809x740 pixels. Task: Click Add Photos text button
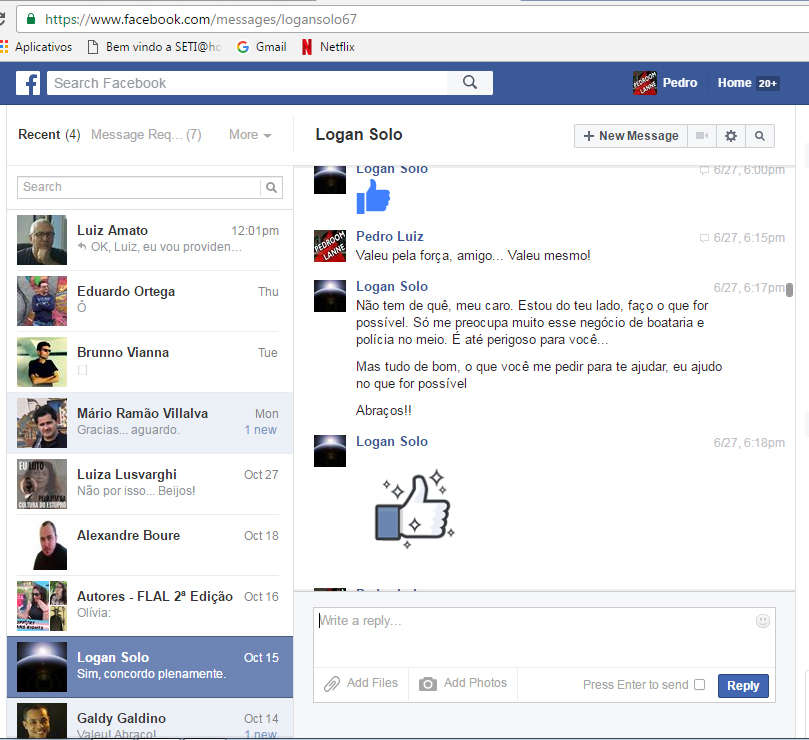[475, 683]
